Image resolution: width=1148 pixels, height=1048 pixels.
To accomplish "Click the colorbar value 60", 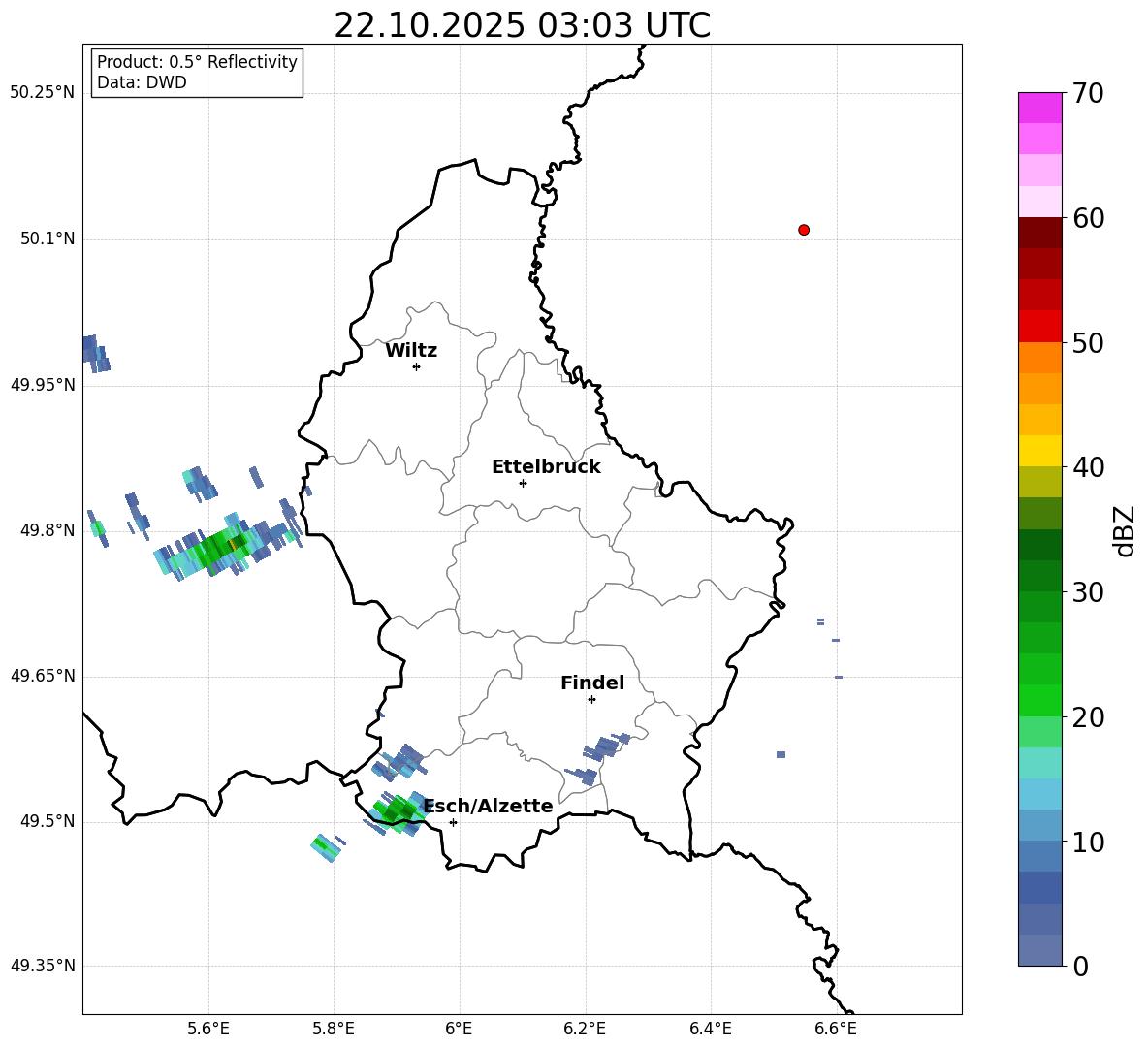I will tap(1088, 218).
